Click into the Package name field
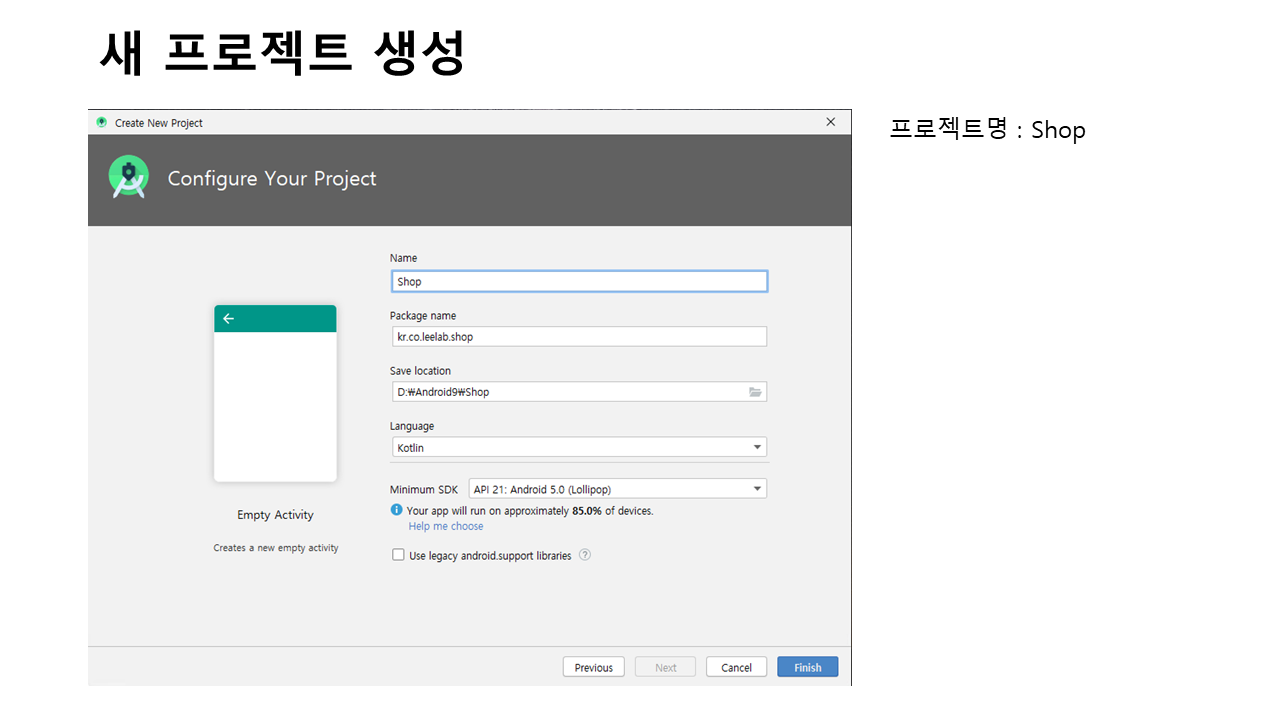1280x720 pixels. pos(578,337)
